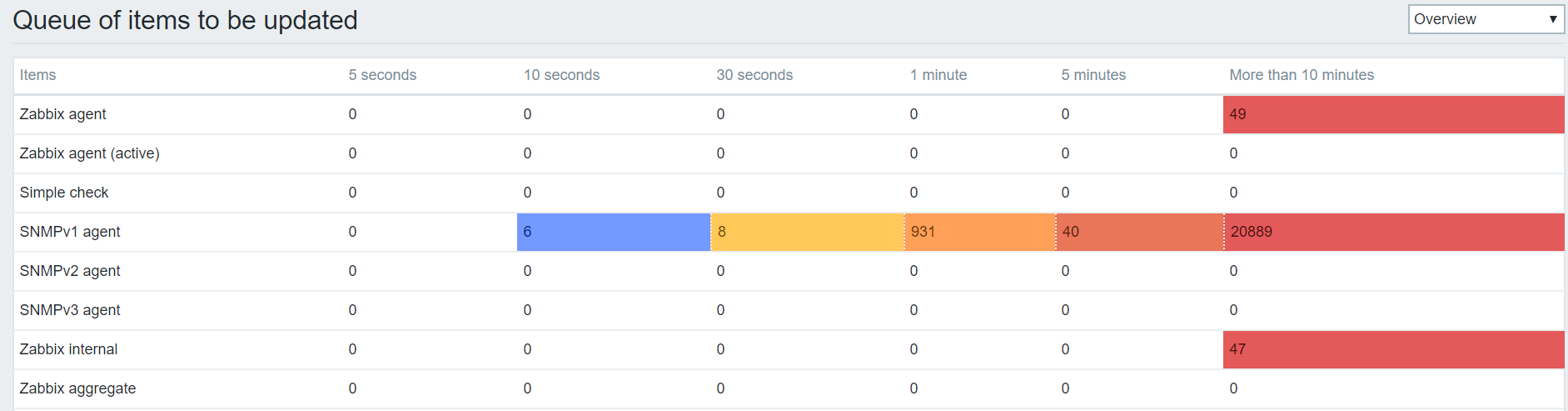The image size is (1568, 411).
Task: Click the blue cell showing 6
Action: (x=613, y=232)
